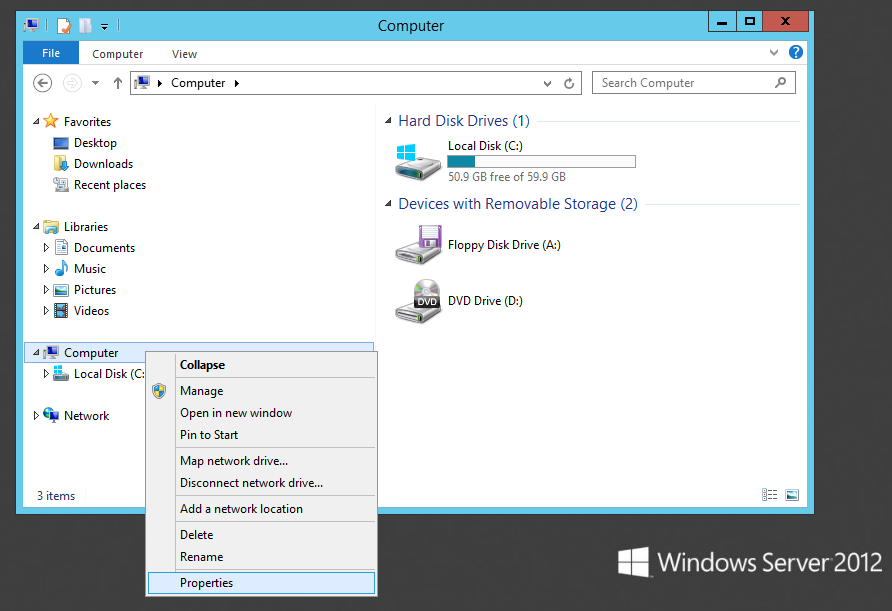892x611 pixels.
Task: Select the Music library
Action: coord(90,269)
